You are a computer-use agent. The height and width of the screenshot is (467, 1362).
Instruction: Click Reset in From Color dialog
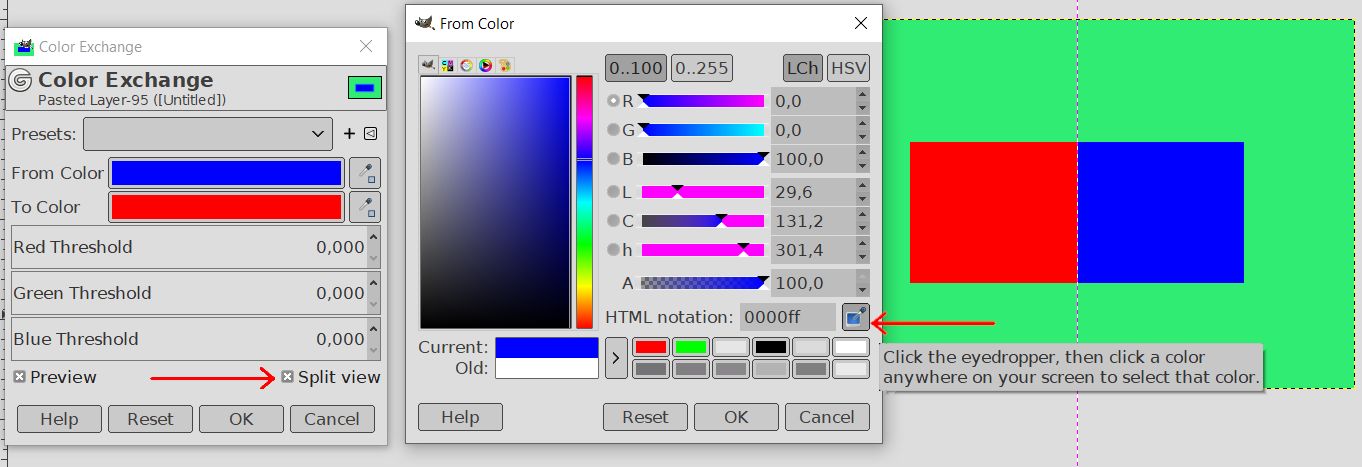pyautogui.click(x=645, y=417)
